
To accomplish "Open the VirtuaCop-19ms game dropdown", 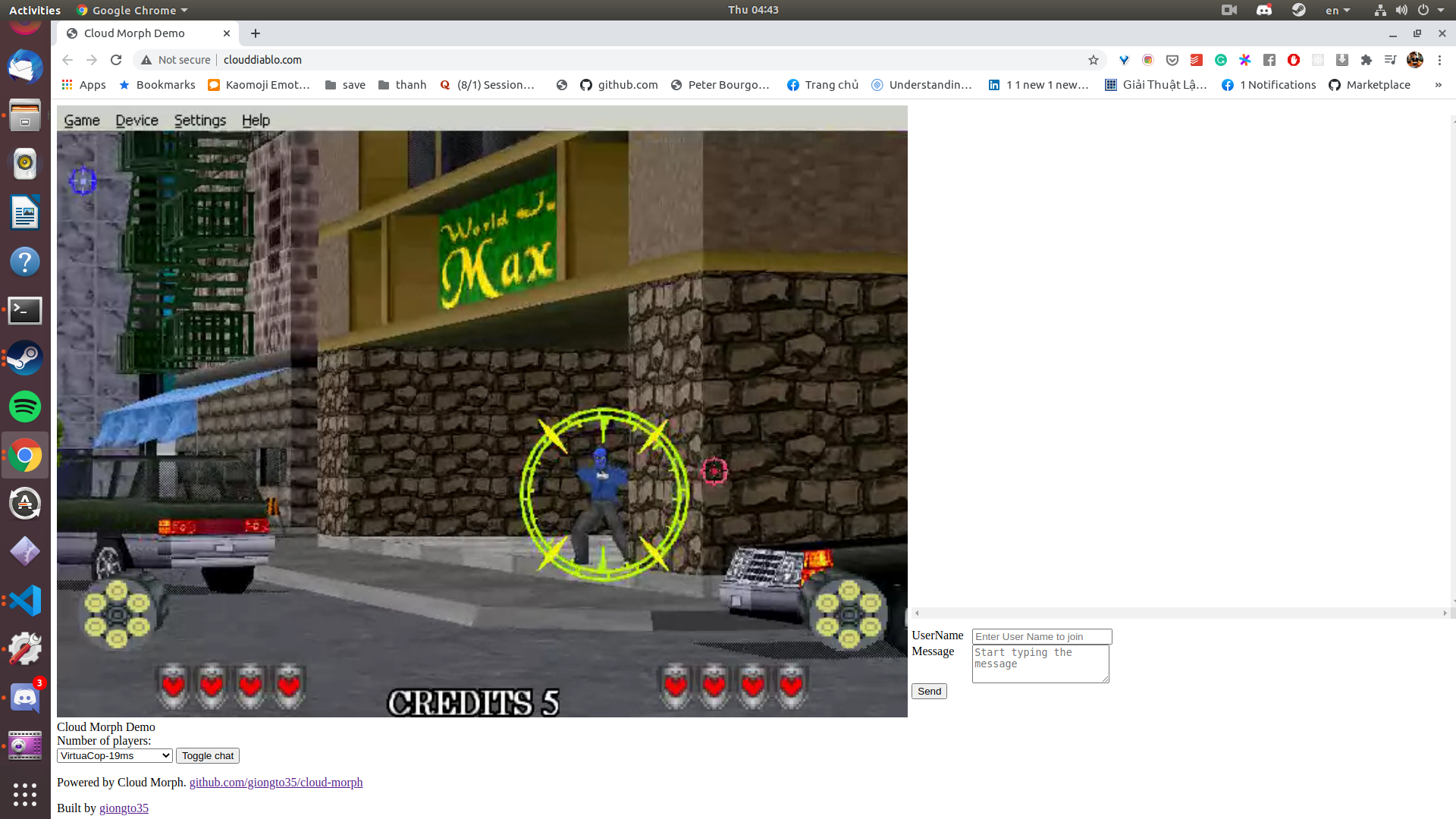I will pyautogui.click(x=115, y=756).
